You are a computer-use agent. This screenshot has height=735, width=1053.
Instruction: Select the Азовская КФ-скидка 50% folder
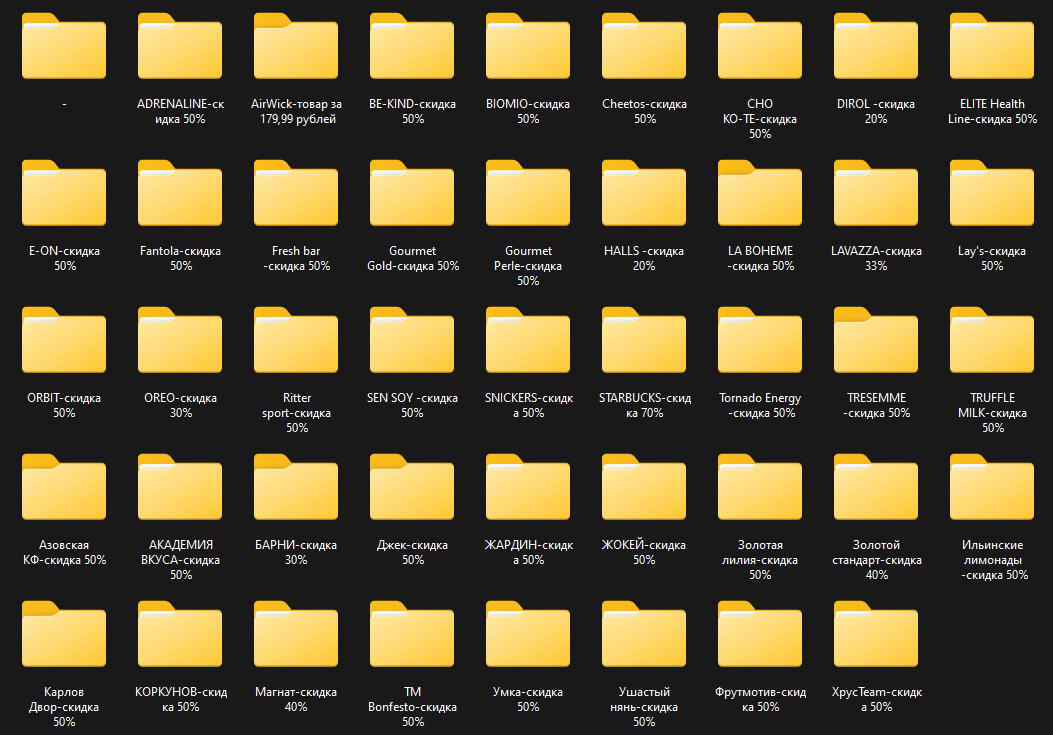(x=64, y=487)
